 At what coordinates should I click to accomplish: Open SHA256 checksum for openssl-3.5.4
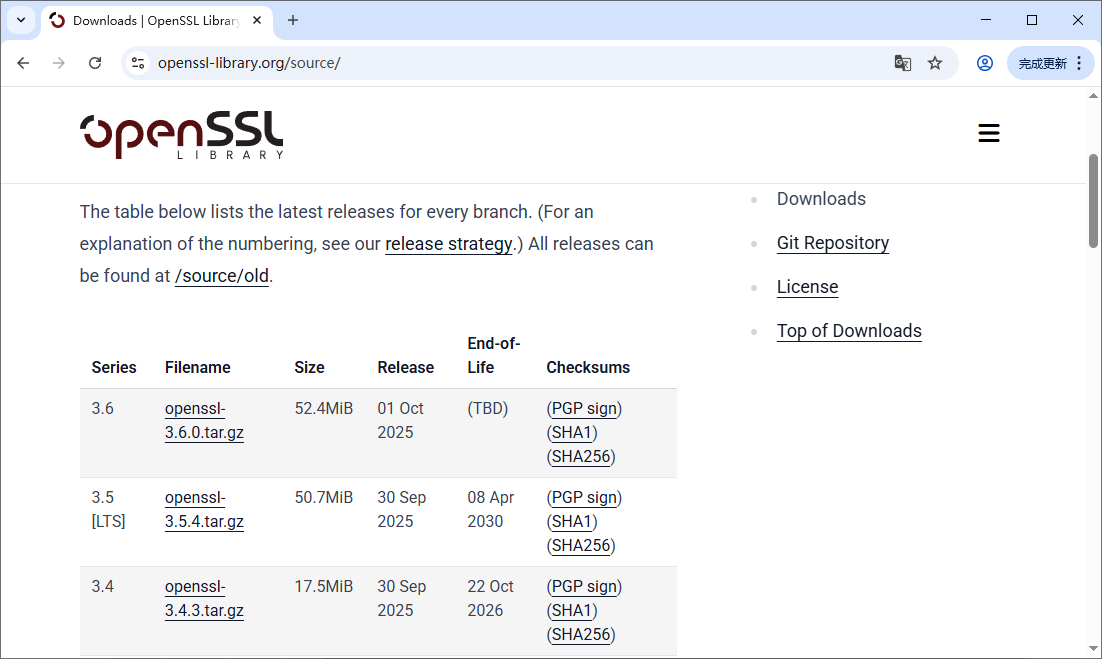[581, 546]
